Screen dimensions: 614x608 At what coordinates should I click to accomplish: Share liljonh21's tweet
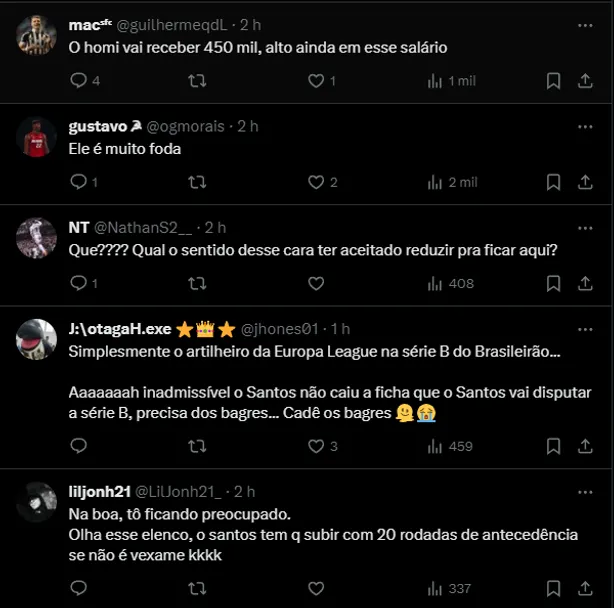587,588
